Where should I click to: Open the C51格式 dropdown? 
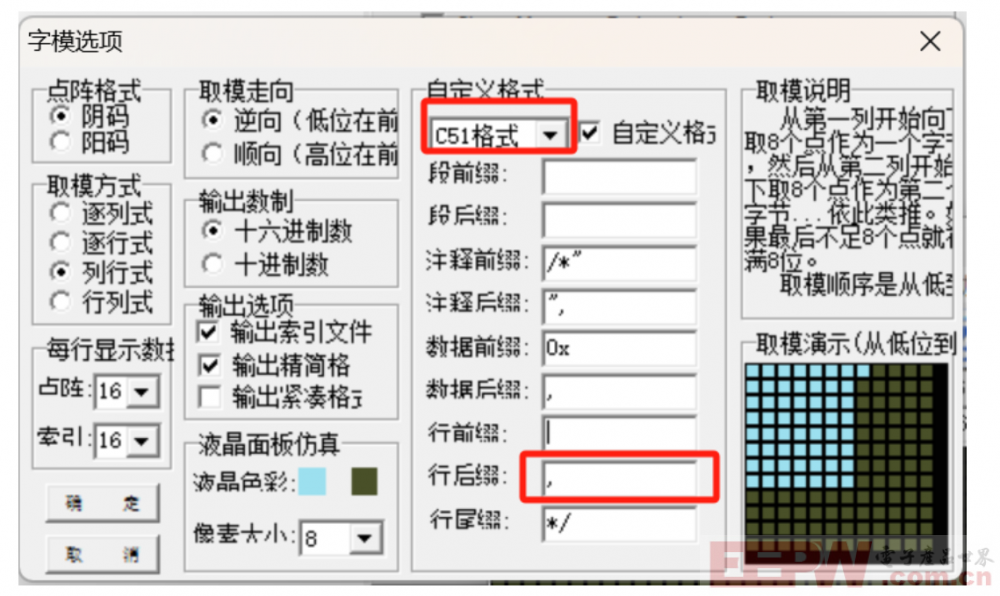pyautogui.click(x=550, y=135)
